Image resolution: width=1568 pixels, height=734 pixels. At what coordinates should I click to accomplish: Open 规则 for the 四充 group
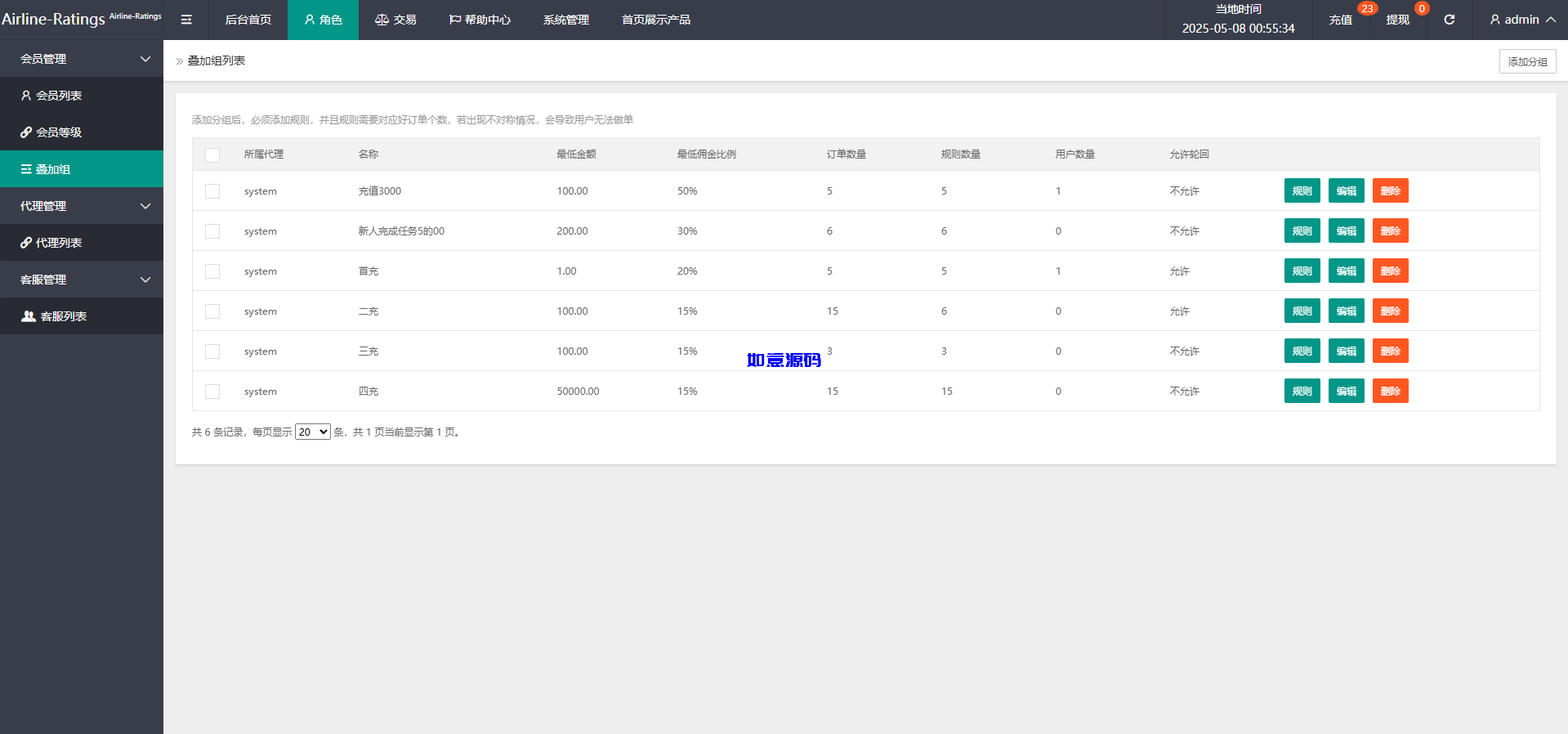pos(1302,391)
